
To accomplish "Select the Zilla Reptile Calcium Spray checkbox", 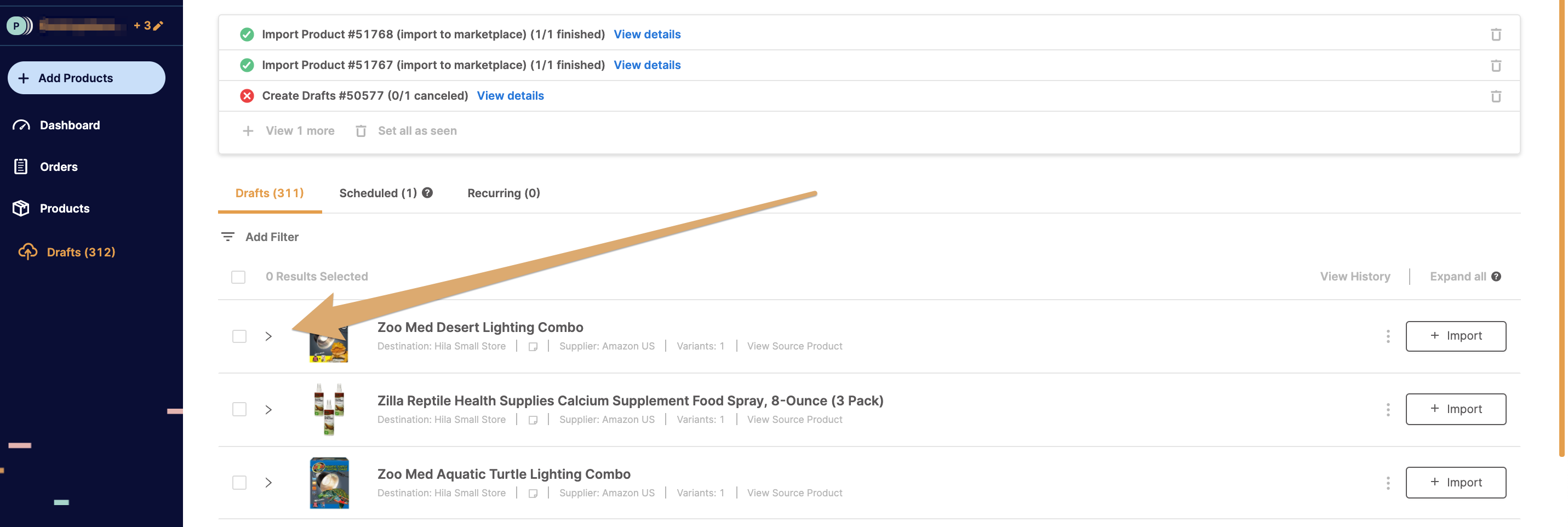I will click(239, 410).
